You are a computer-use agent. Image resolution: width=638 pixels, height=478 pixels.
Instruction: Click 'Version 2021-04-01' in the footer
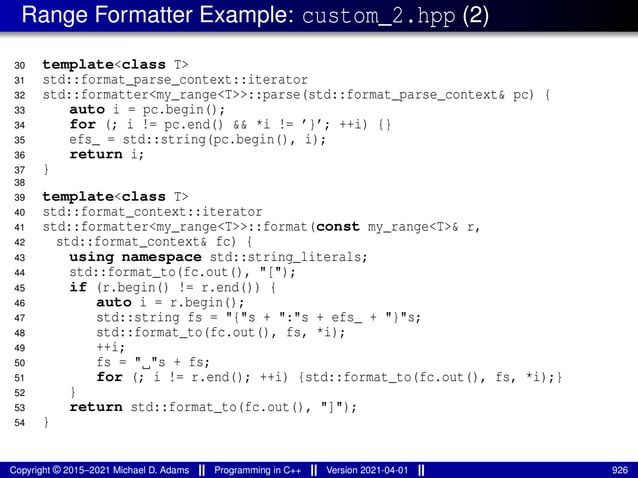pyautogui.click(x=367, y=470)
